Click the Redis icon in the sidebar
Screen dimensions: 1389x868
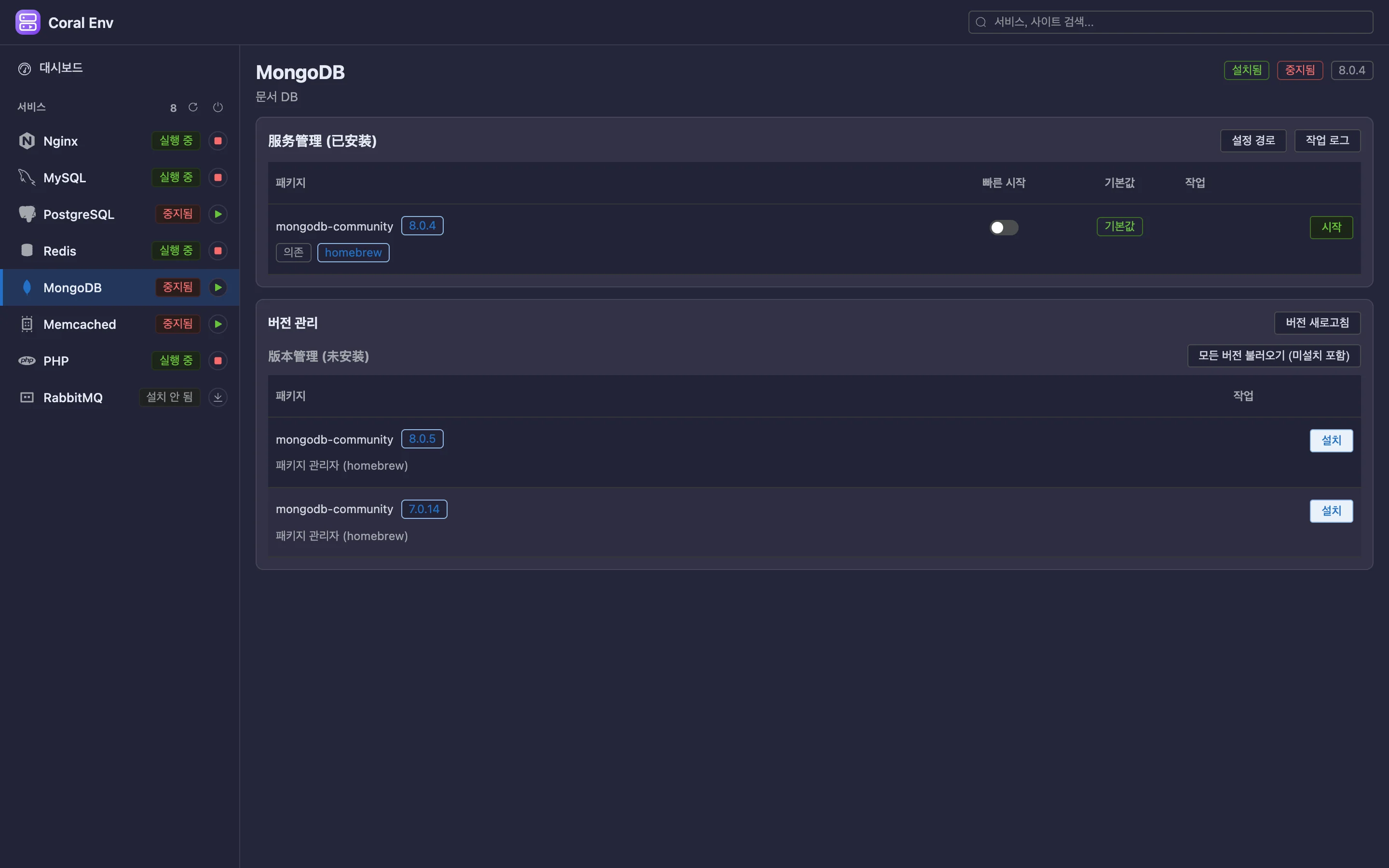click(x=27, y=250)
